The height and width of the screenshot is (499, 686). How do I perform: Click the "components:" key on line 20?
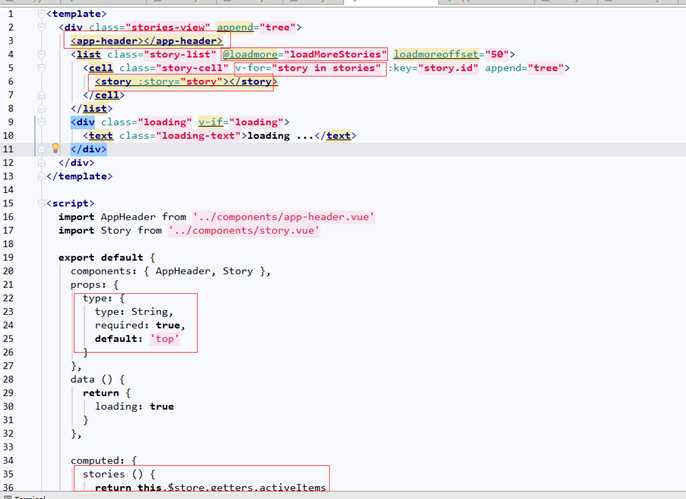(104, 271)
